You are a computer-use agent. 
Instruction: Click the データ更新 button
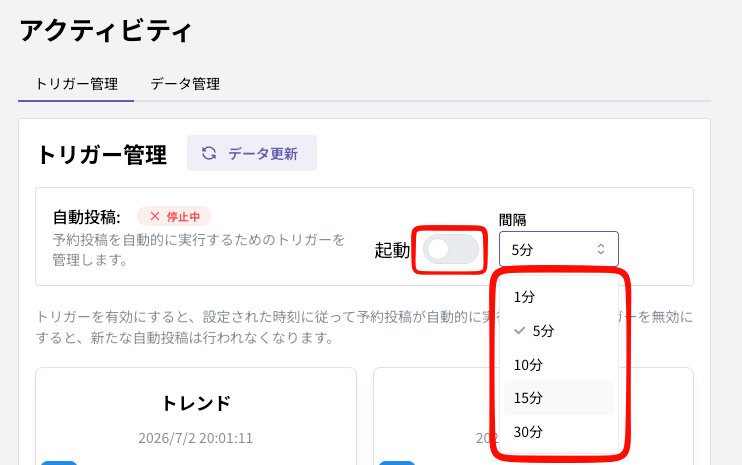[x=252, y=153]
